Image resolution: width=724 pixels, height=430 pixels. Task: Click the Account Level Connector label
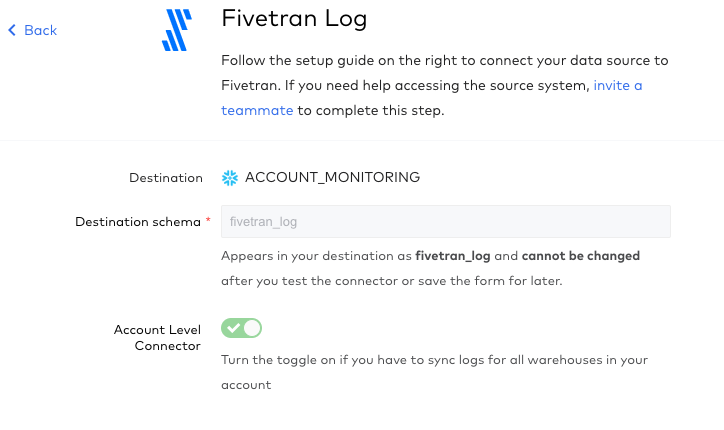(157, 338)
